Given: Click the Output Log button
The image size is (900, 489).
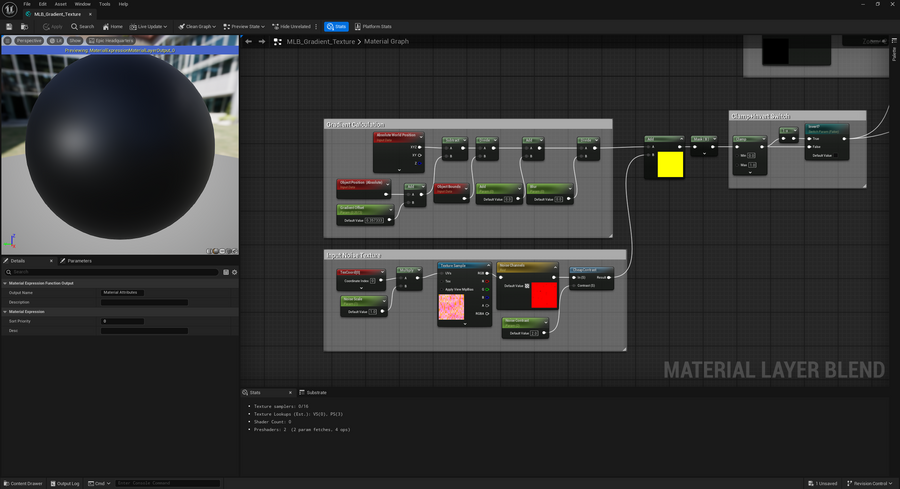Looking at the screenshot, I should point(68,483).
